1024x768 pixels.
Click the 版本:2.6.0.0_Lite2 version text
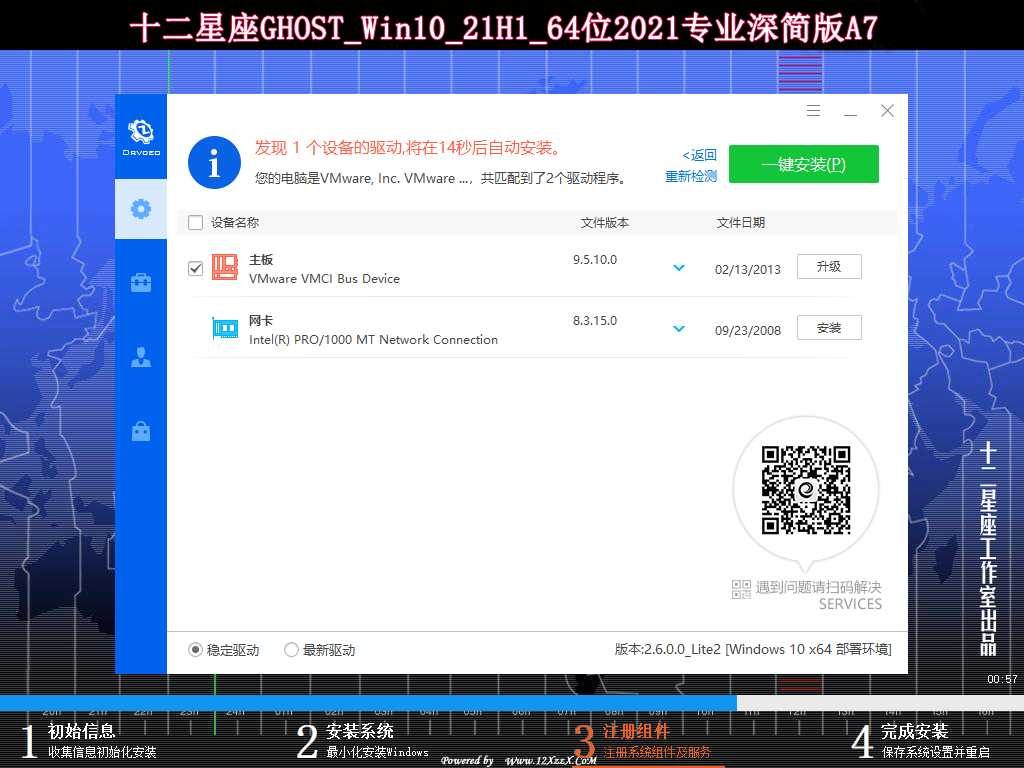[x=753, y=649]
